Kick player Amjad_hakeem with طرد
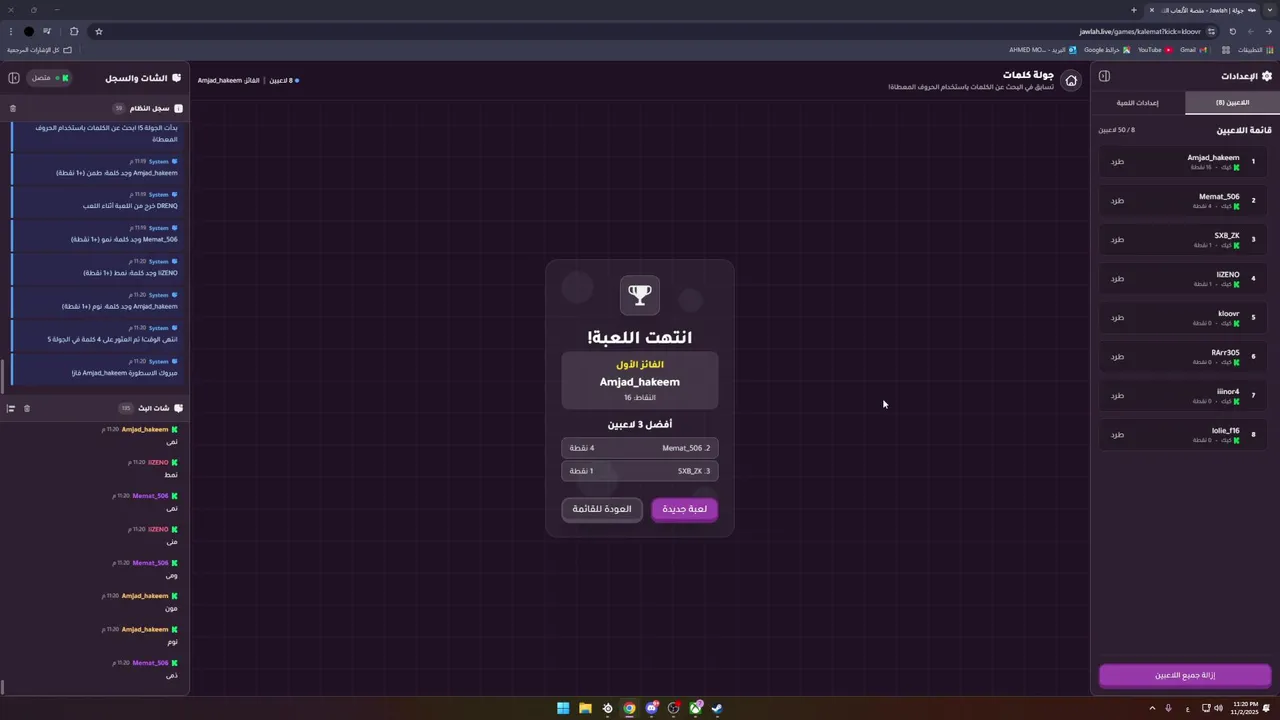Image resolution: width=1280 pixels, height=720 pixels. [1117, 162]
